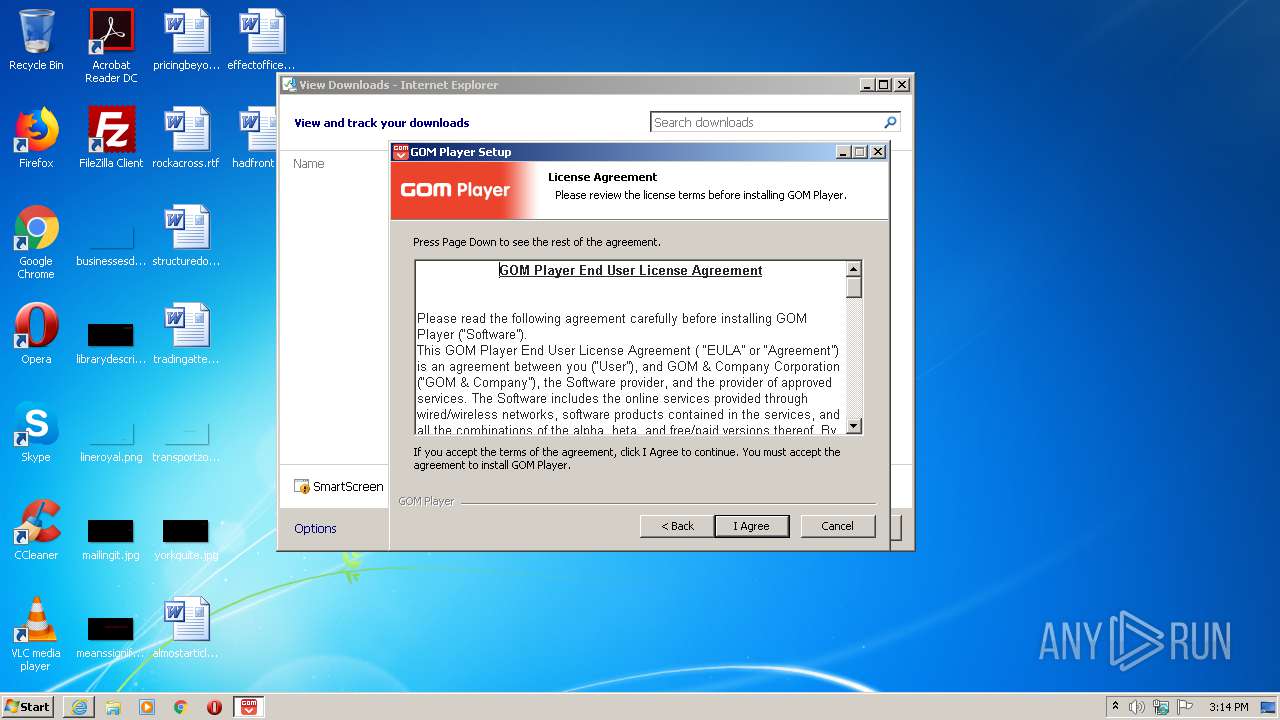The width and height of the screenshot is (1280, 720).
Task: Select mailingit.jpg image file
Action: pos(111,536)
